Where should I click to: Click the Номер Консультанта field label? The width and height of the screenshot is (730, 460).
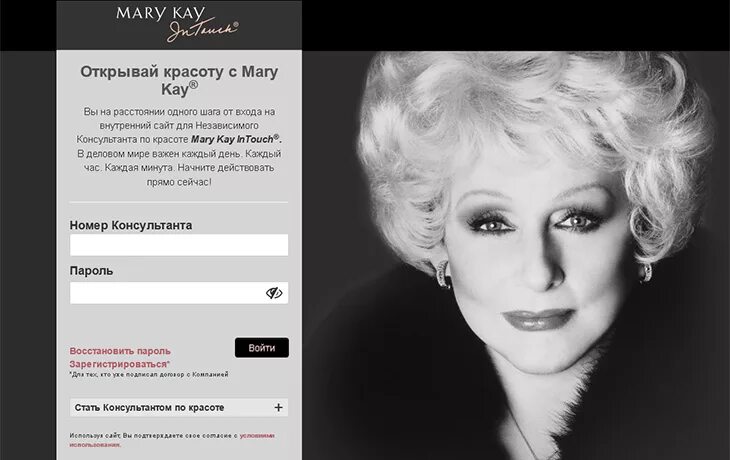[x=131, y=225]
